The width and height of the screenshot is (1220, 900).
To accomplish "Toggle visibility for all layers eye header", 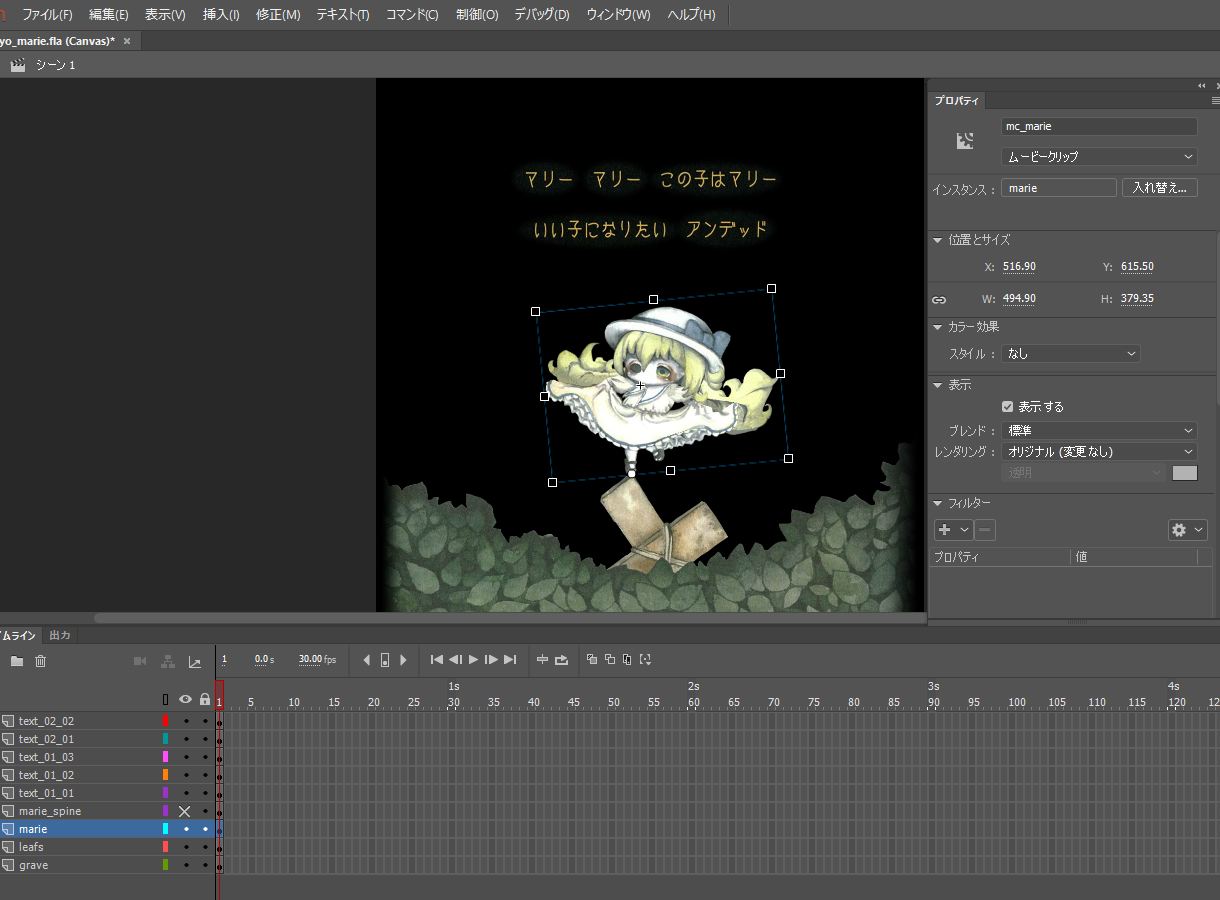I will coord(185,700).
